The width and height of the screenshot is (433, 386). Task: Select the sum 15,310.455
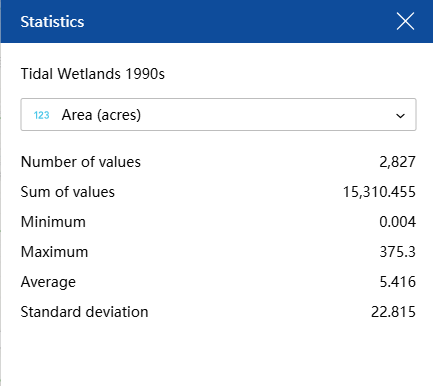point(379,192)
